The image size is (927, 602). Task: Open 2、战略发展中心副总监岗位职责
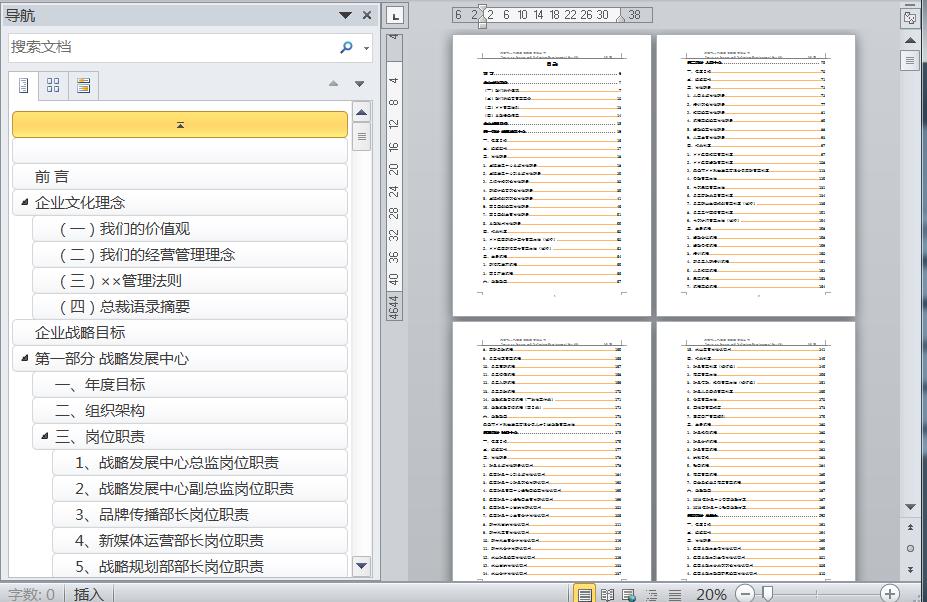point(200,489)
